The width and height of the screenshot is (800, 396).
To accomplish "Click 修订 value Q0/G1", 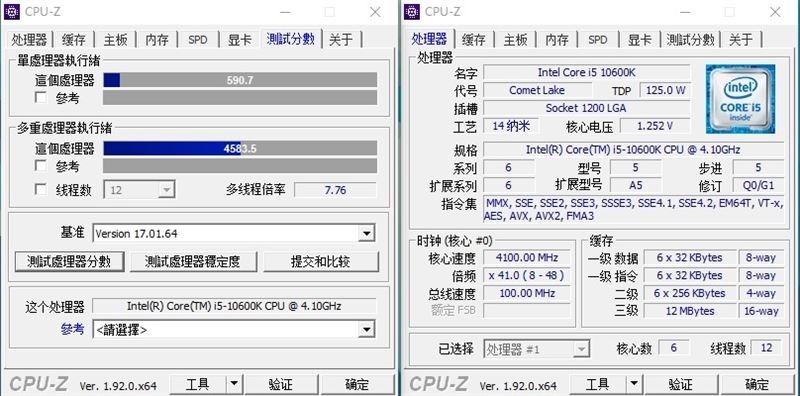I will 758,185.
